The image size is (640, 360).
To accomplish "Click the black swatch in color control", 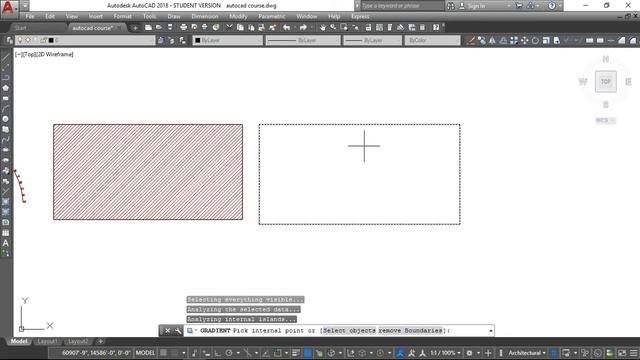I will point(198,40).
